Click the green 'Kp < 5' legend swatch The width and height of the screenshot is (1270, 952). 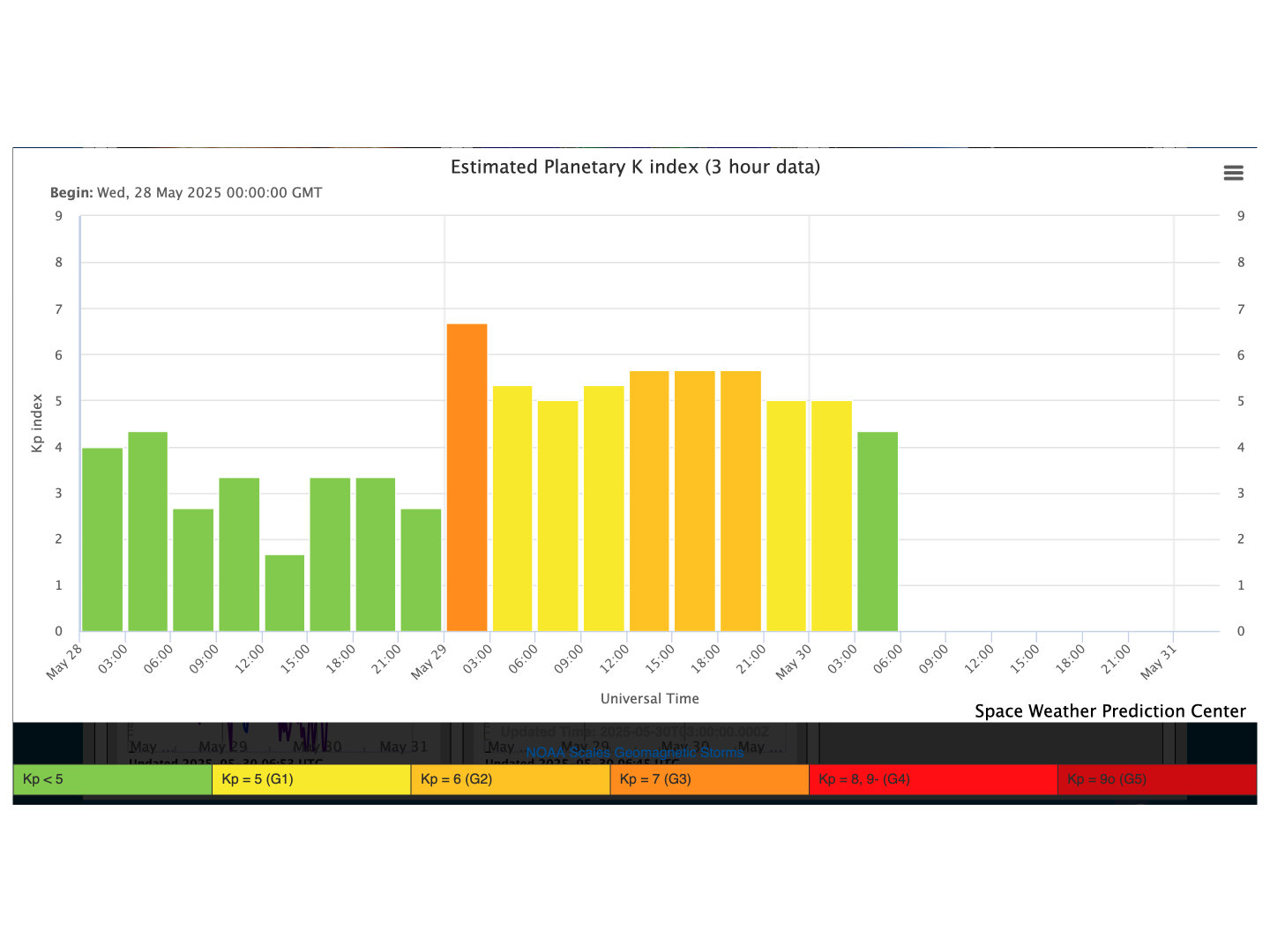coord(113,779)
